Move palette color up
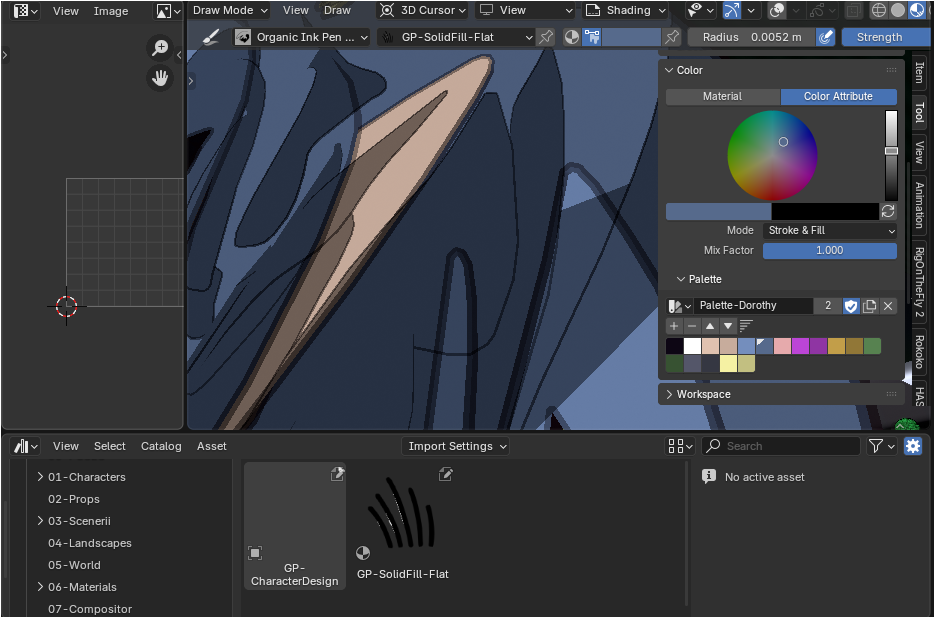This screenshot has width=935, height=618. point(710,326)
